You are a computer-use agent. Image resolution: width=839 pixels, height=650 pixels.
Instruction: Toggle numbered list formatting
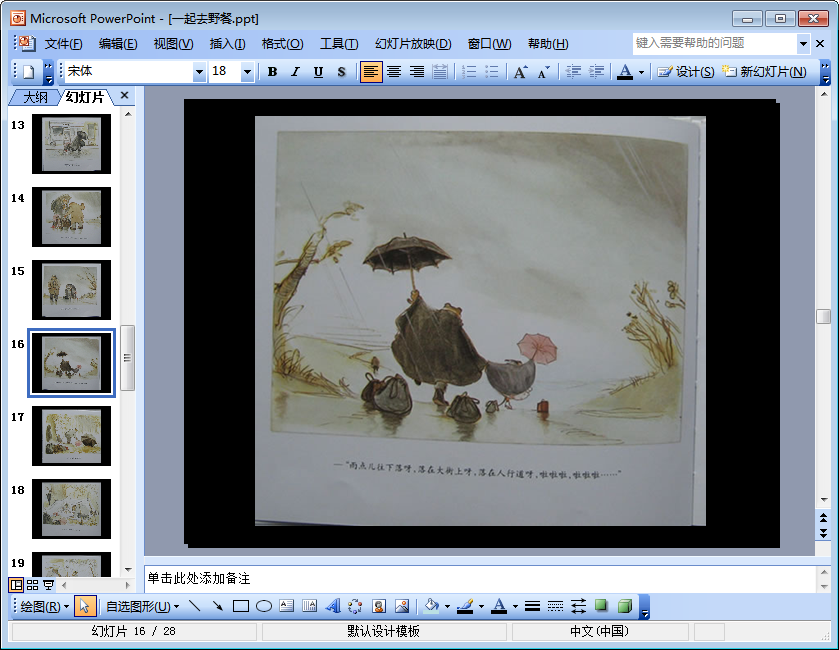(469, 72)
